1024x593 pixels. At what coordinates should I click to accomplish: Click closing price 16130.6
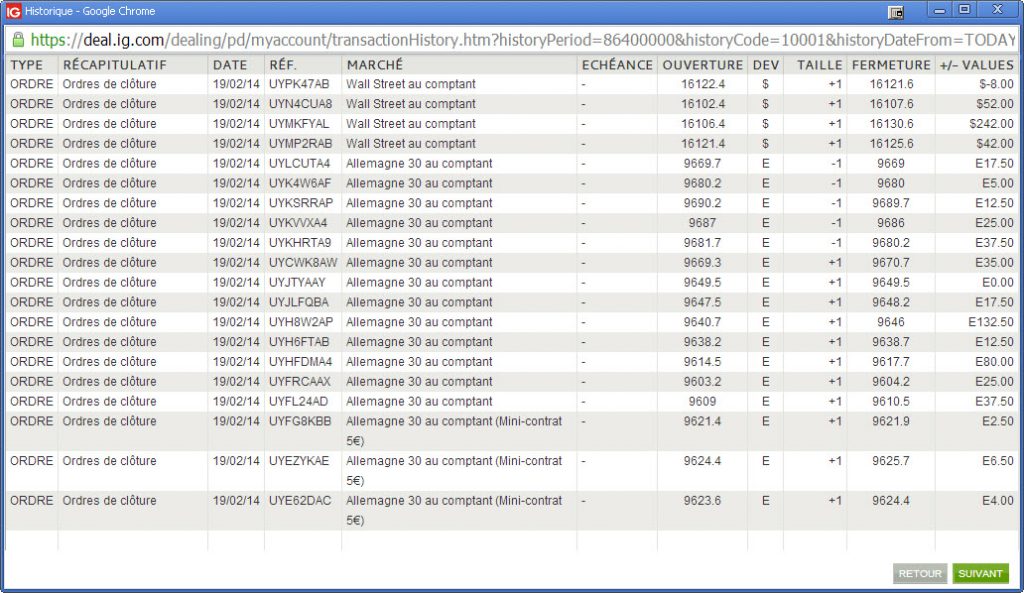pyautogui.click(x=891, y=123)
